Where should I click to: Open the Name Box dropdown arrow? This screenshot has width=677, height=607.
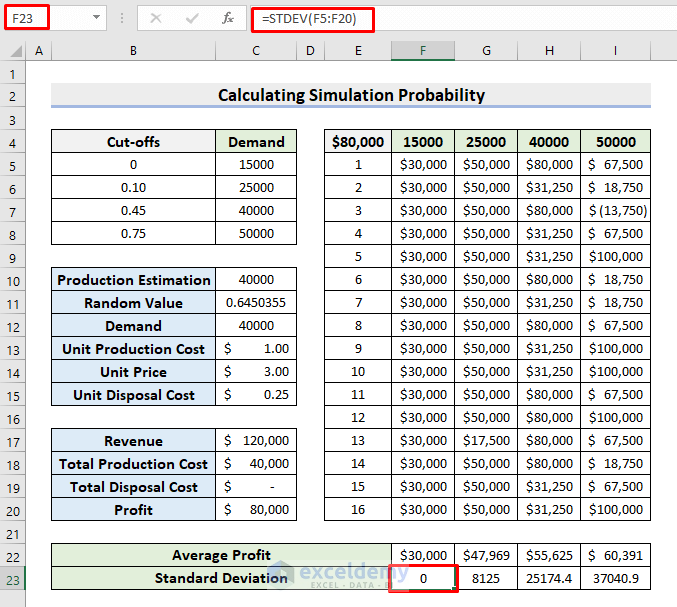pyautogui.click(x=96, y=18)
